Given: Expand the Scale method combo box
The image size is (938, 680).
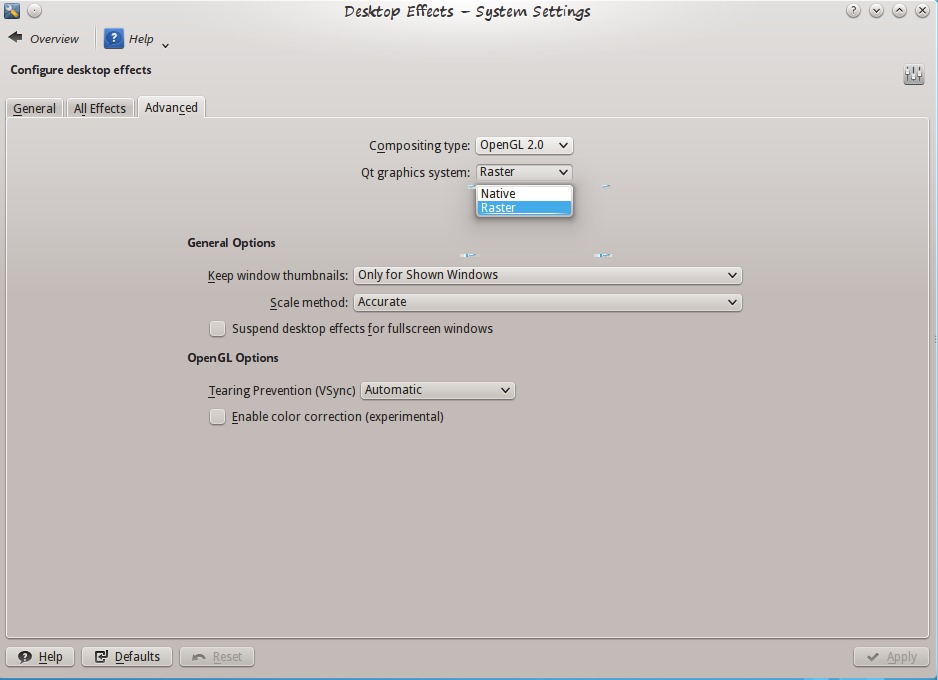Looking at the screenshot, I should pos(547,302).
